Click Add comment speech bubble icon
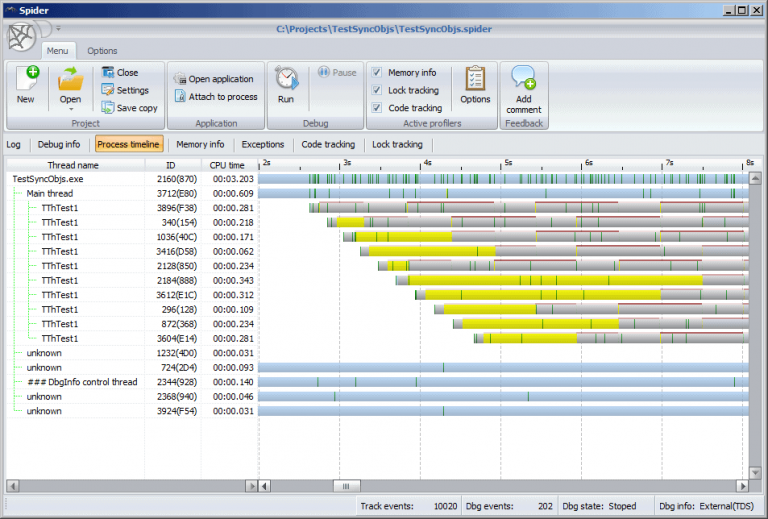This screenshot has height=519, width=768. 523,78
